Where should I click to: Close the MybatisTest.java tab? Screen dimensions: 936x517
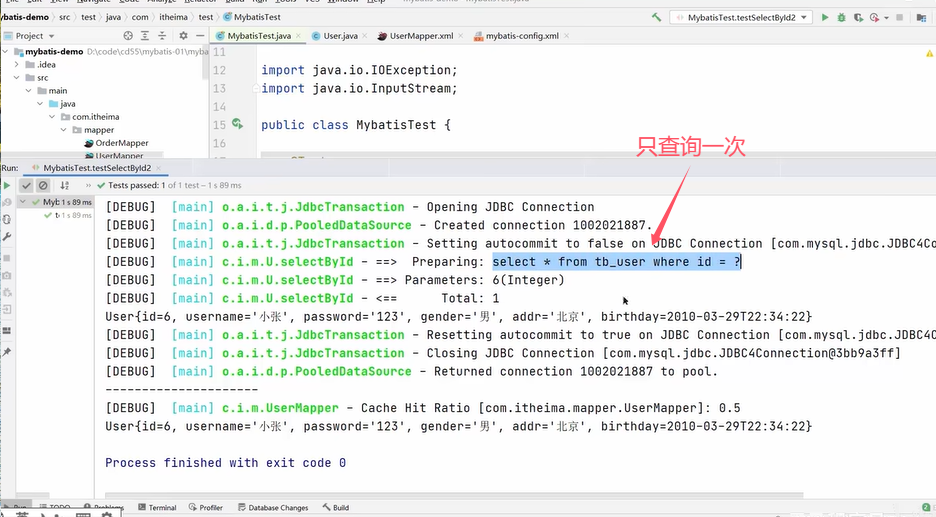pyautogui.click(x=298, y=36)
